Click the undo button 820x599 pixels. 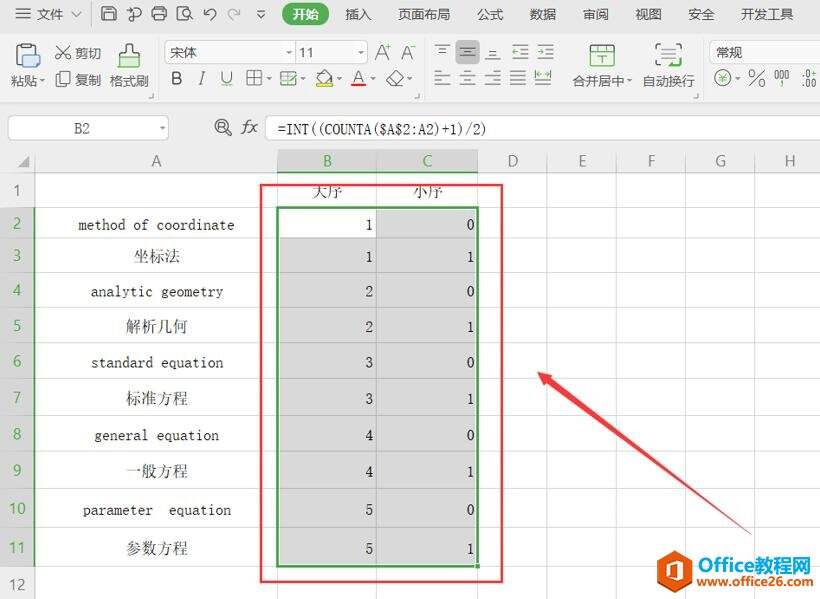pos(208,12)
